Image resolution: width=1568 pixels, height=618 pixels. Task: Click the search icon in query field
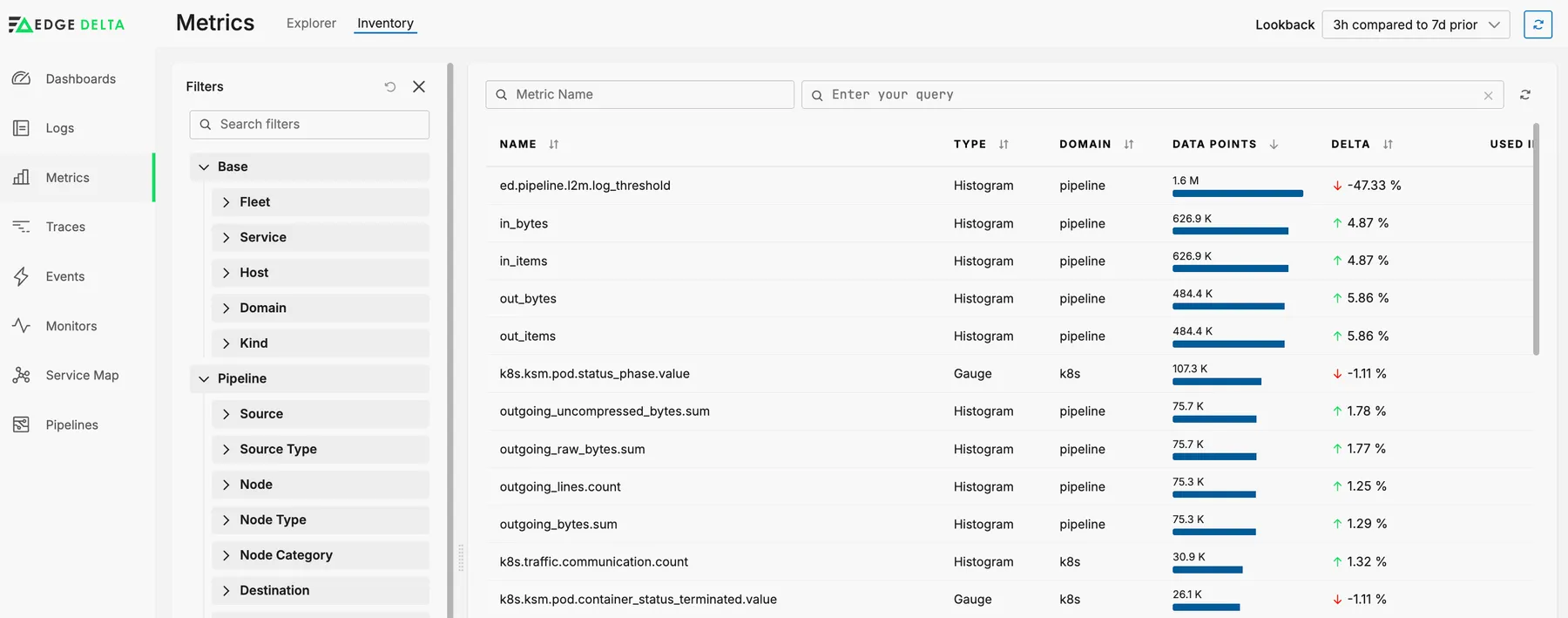pyautogui.click(x=817, y=95)
